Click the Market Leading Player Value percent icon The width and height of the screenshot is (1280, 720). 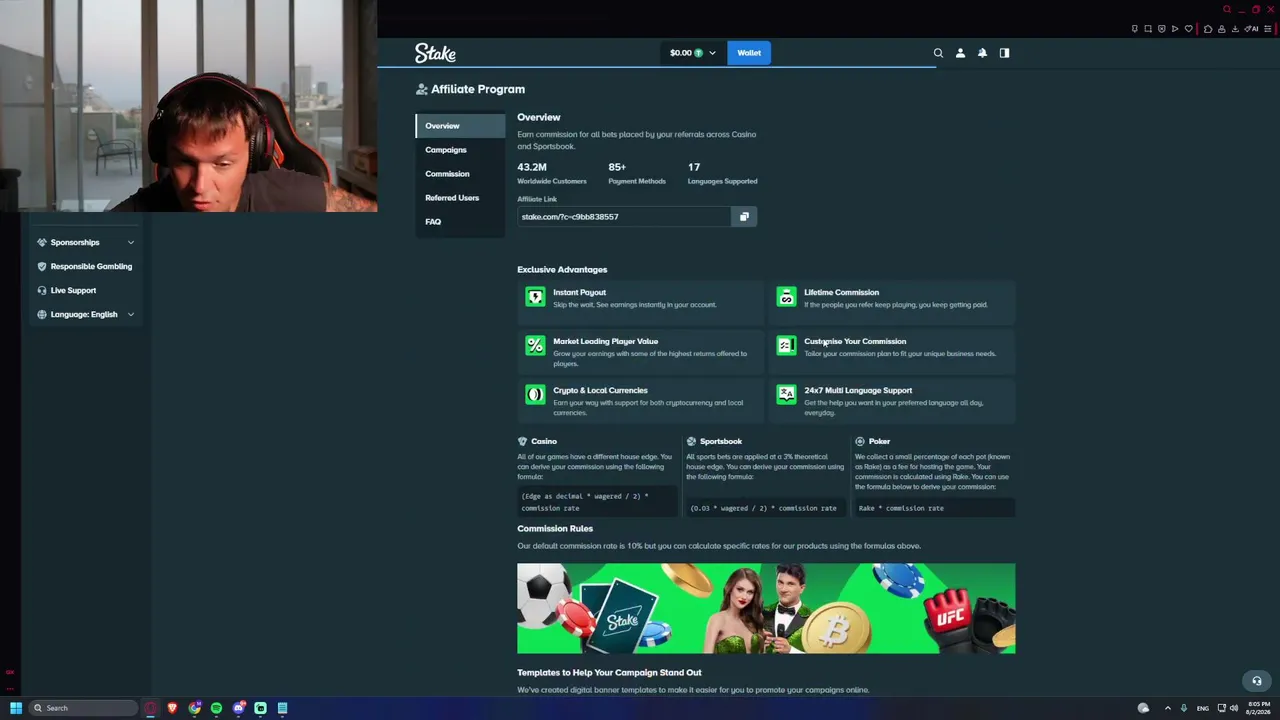pyautogui.click(x=535, y=346)
